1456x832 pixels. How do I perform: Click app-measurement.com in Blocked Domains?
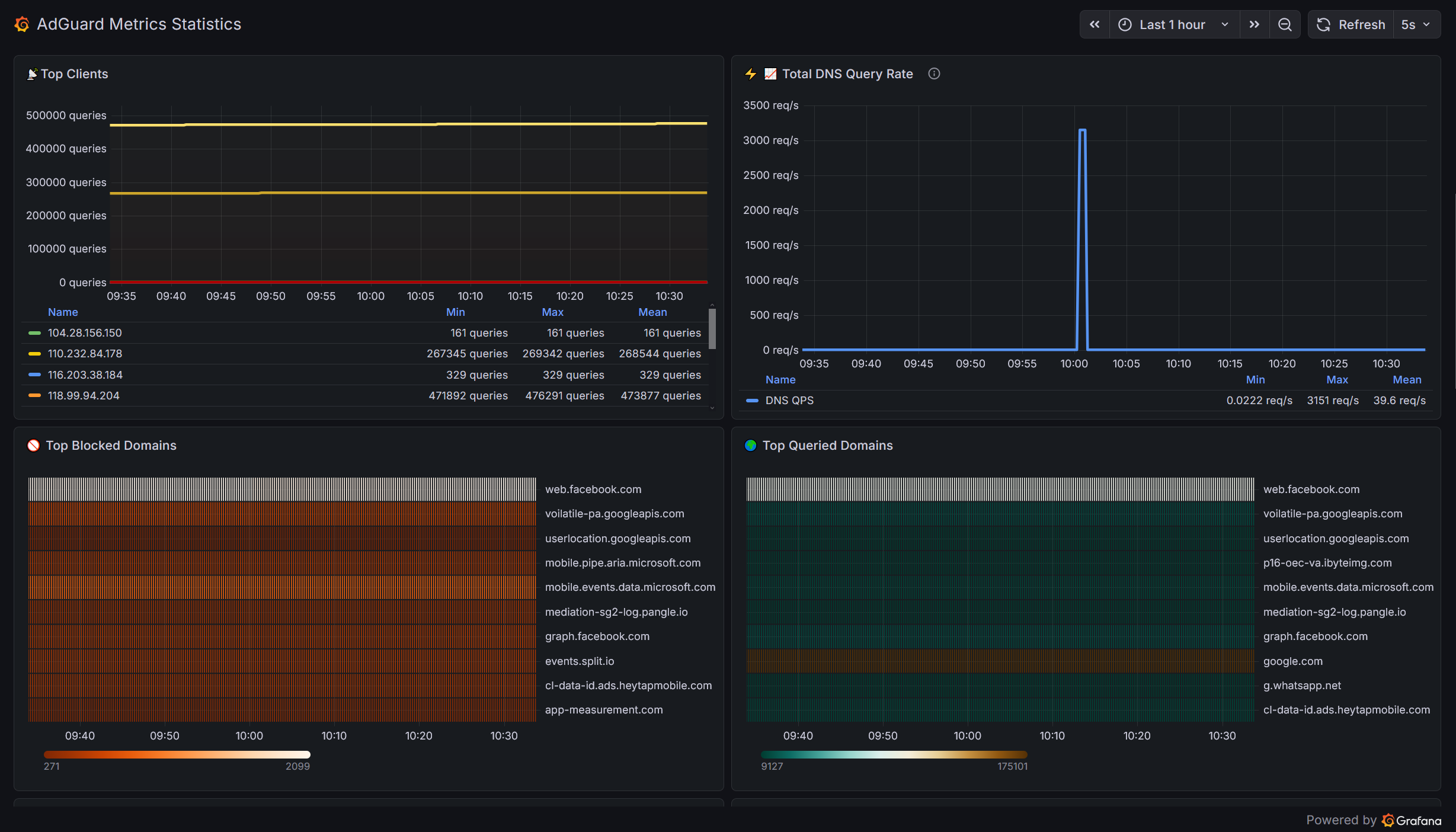click(604, 709)
